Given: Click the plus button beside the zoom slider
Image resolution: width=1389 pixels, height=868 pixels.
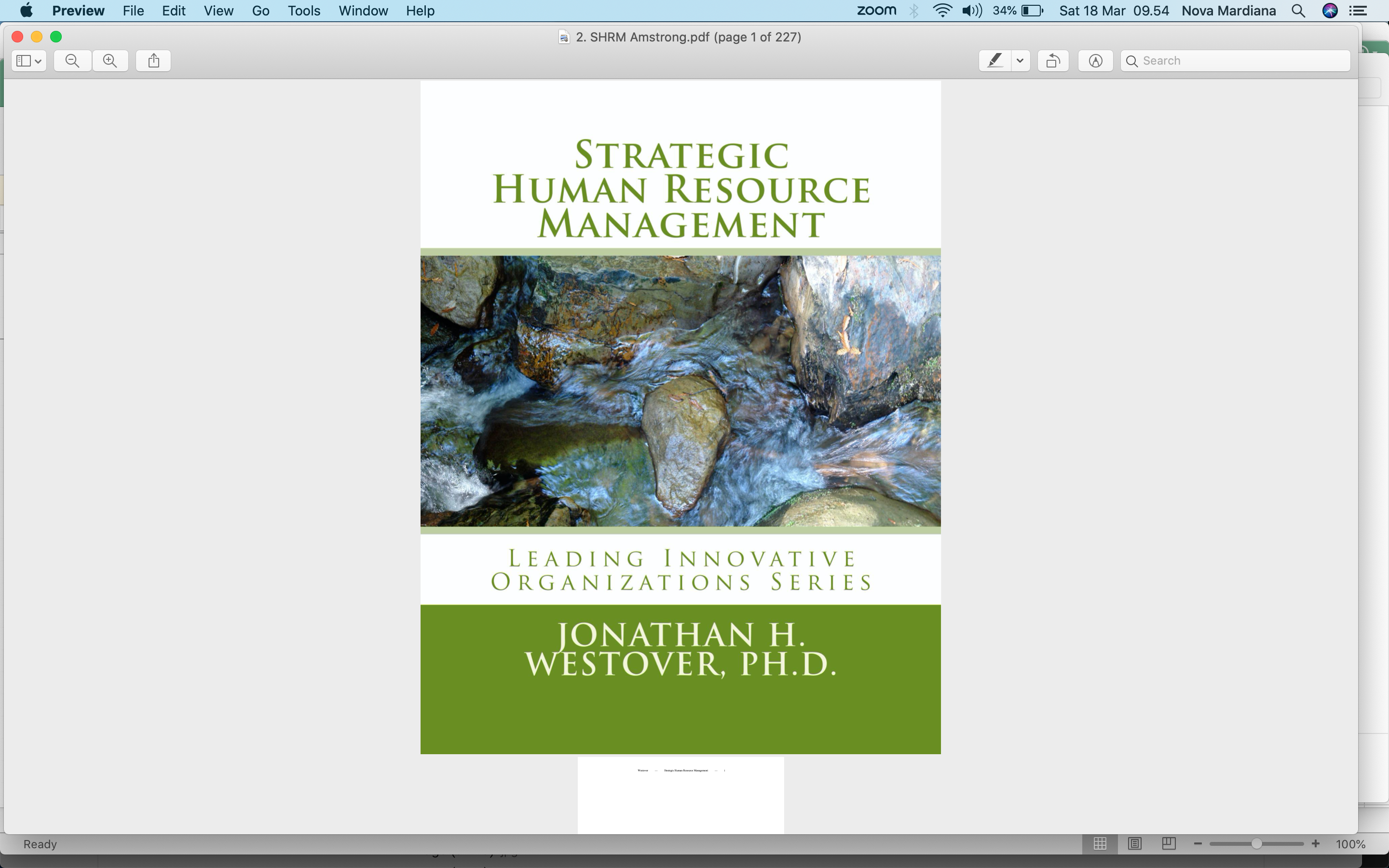Looking at the screenshot, I should [1316, 843].
